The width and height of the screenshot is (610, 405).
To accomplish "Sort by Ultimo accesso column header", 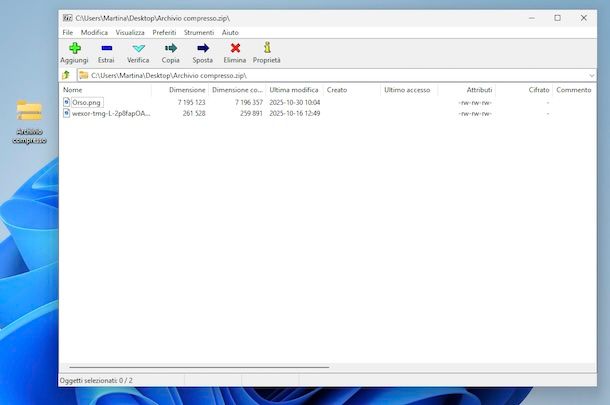I will coord(409,90).
